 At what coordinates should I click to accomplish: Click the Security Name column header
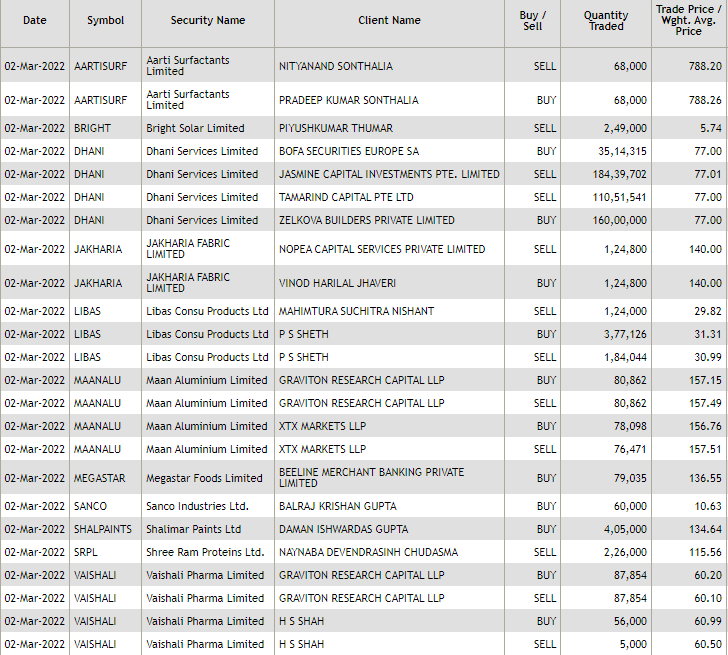coord(207,20)
